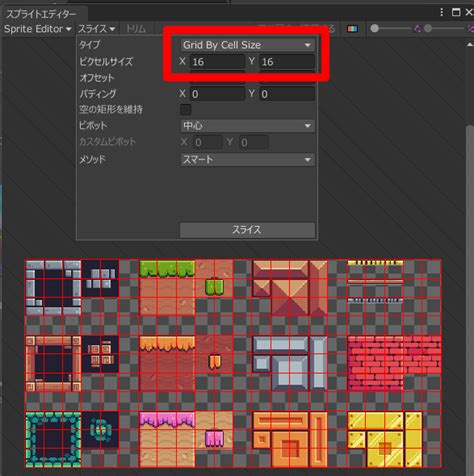
Task: Open the メソッド dropdown set to スマート
Action: (x=247, y=159)
